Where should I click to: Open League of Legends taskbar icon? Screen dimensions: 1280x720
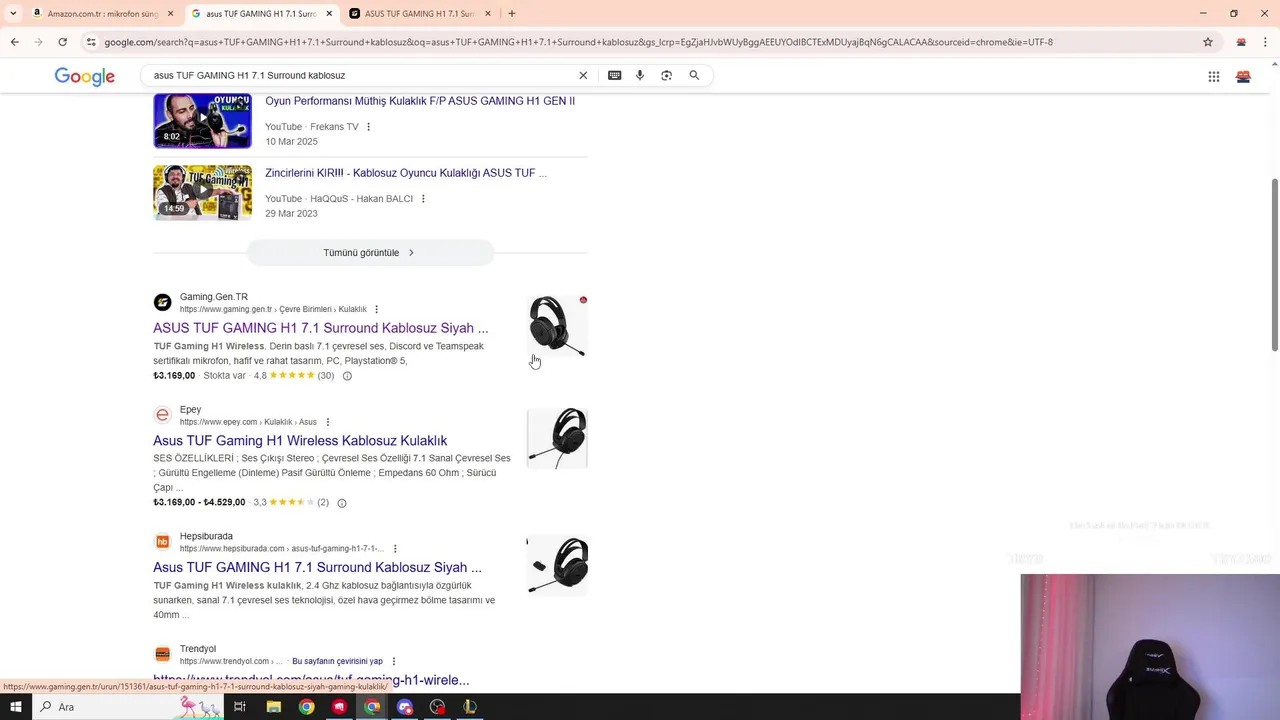coord(470,707)
